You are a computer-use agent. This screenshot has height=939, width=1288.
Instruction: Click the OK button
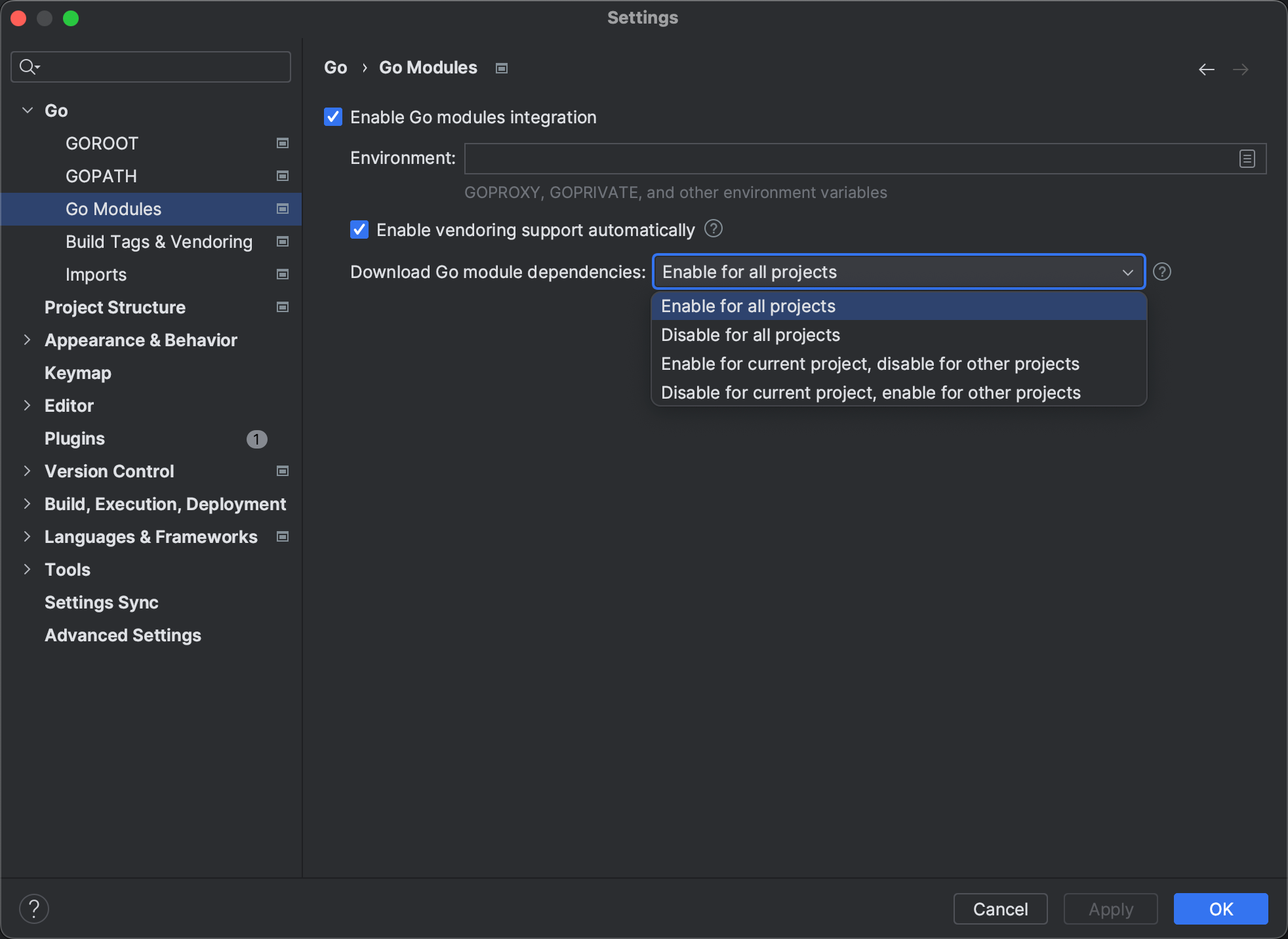click(x=1220, y=909)
